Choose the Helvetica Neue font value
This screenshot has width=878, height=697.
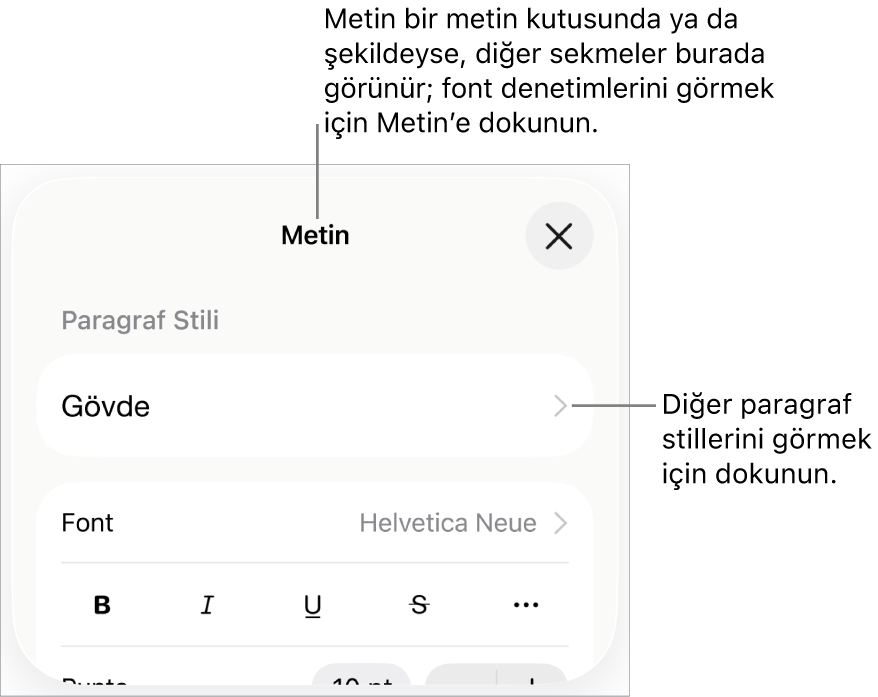(448, 523)
